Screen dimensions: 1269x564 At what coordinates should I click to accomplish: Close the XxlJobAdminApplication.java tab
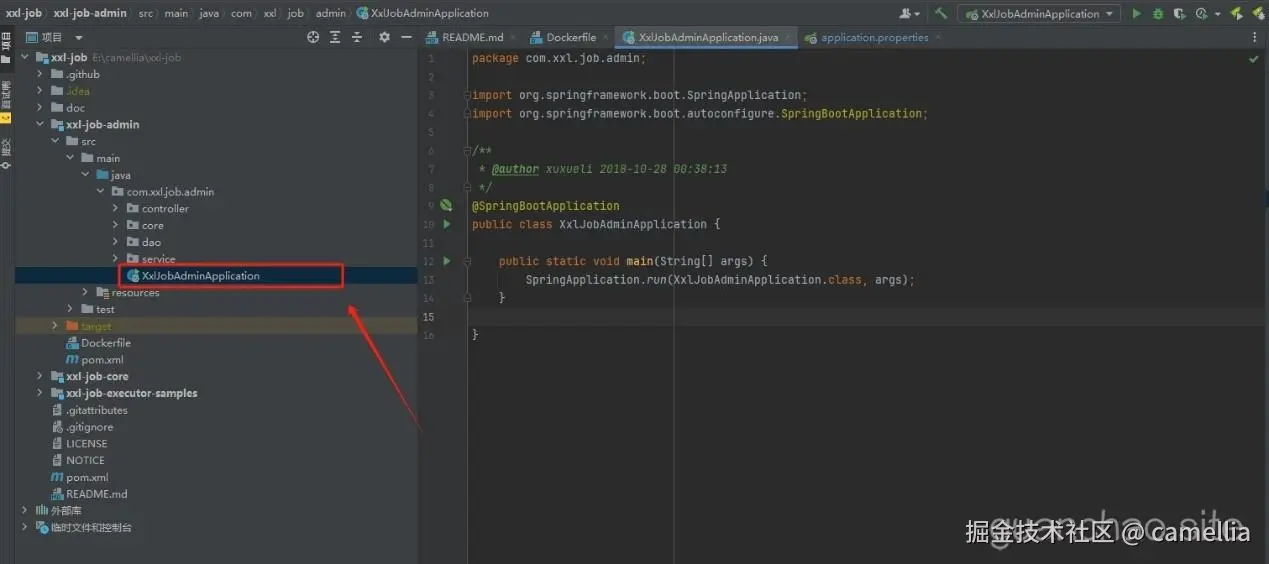coord(789,38)
